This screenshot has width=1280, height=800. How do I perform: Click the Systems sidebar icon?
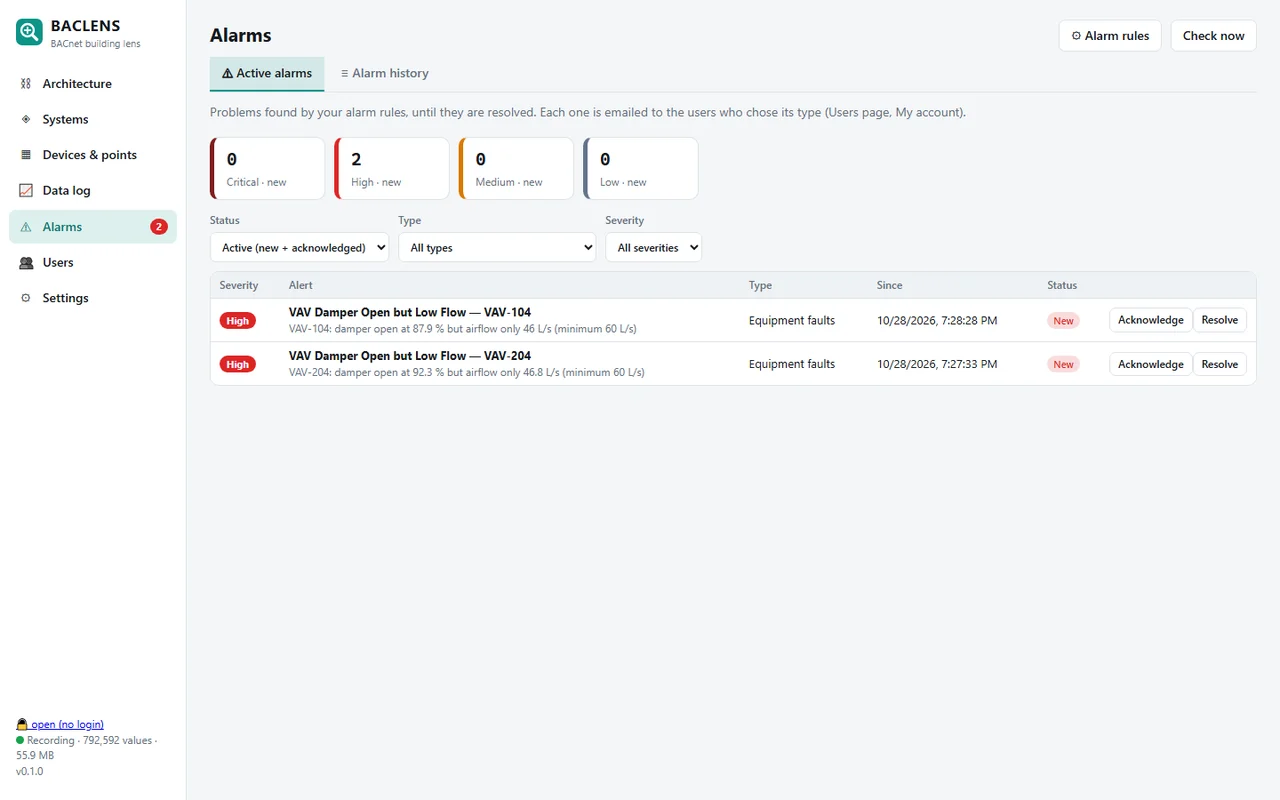(26, 119)
